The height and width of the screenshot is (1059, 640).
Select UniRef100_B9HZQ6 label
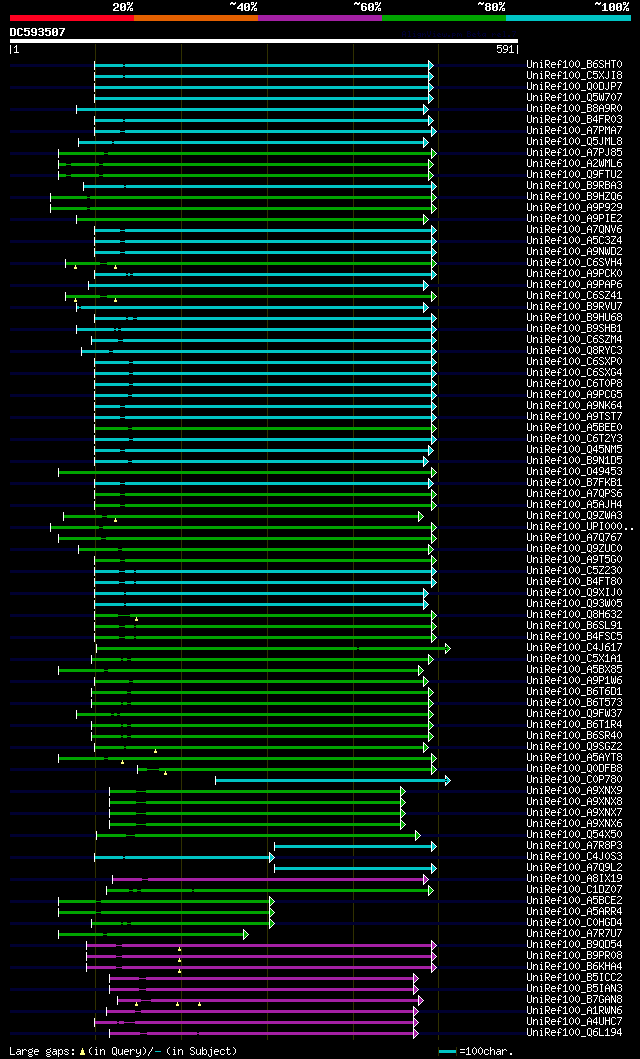click(575, 197)
